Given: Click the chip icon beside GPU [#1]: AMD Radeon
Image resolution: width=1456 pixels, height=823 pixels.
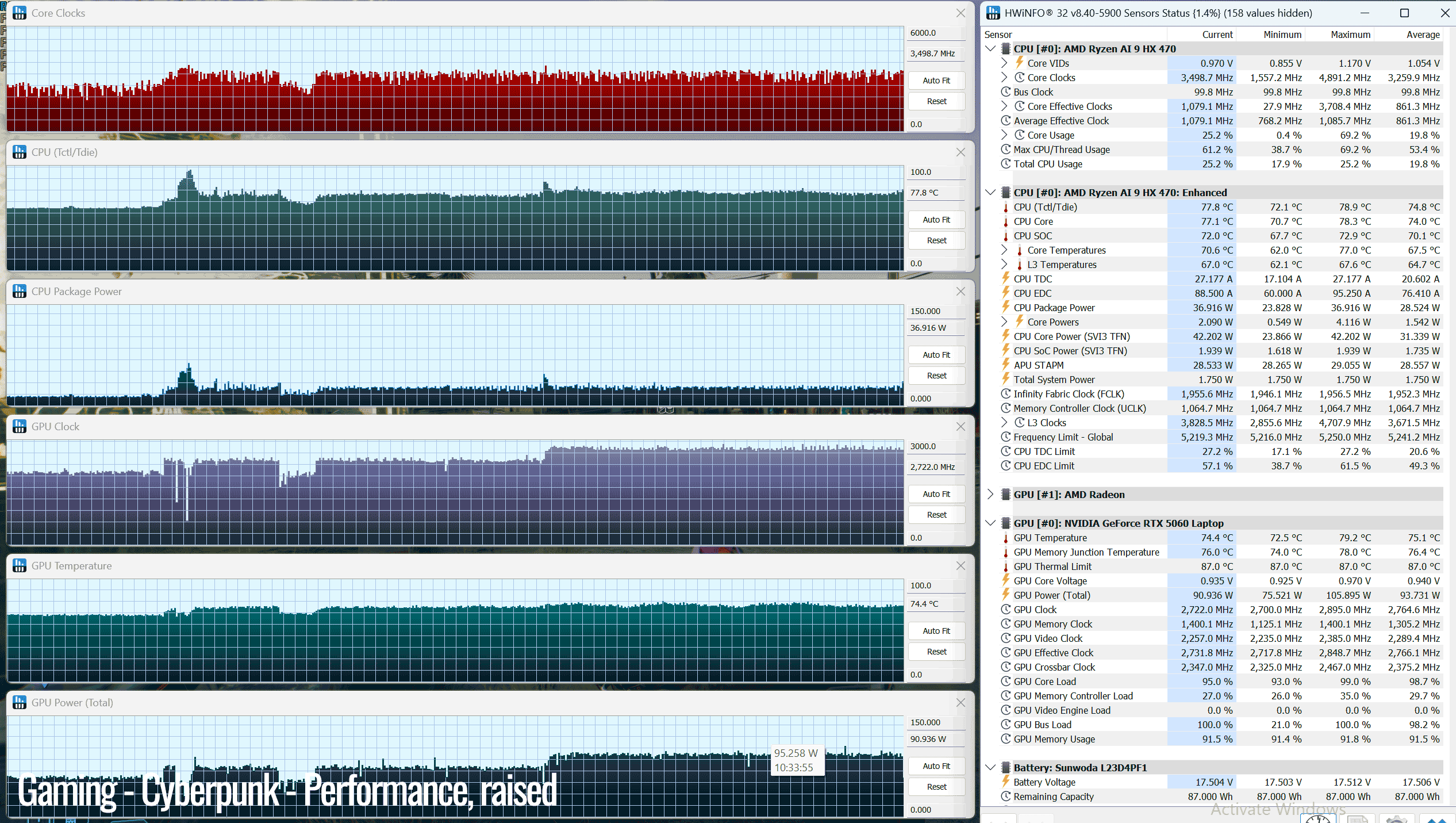Looking at the screenshot, I should click(x=1005, y=495).
